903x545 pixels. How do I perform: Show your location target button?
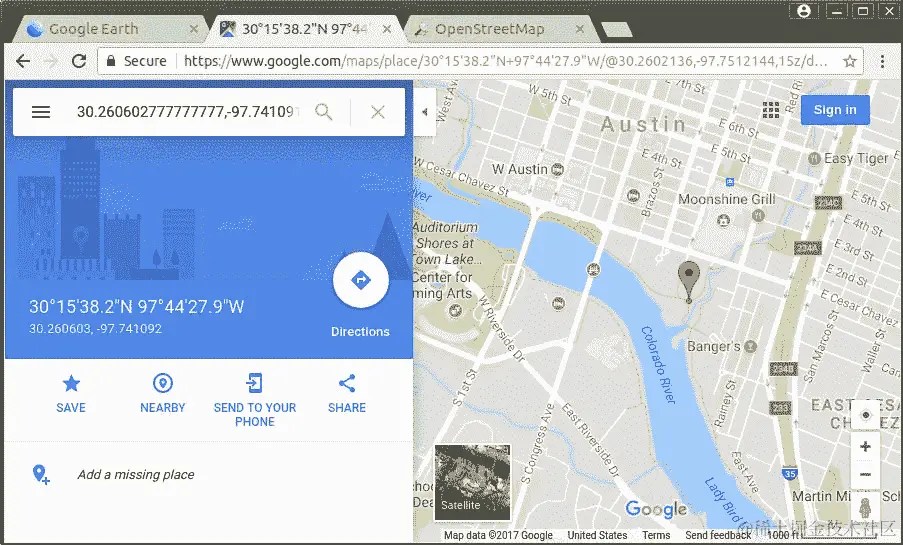coord(865,415)
